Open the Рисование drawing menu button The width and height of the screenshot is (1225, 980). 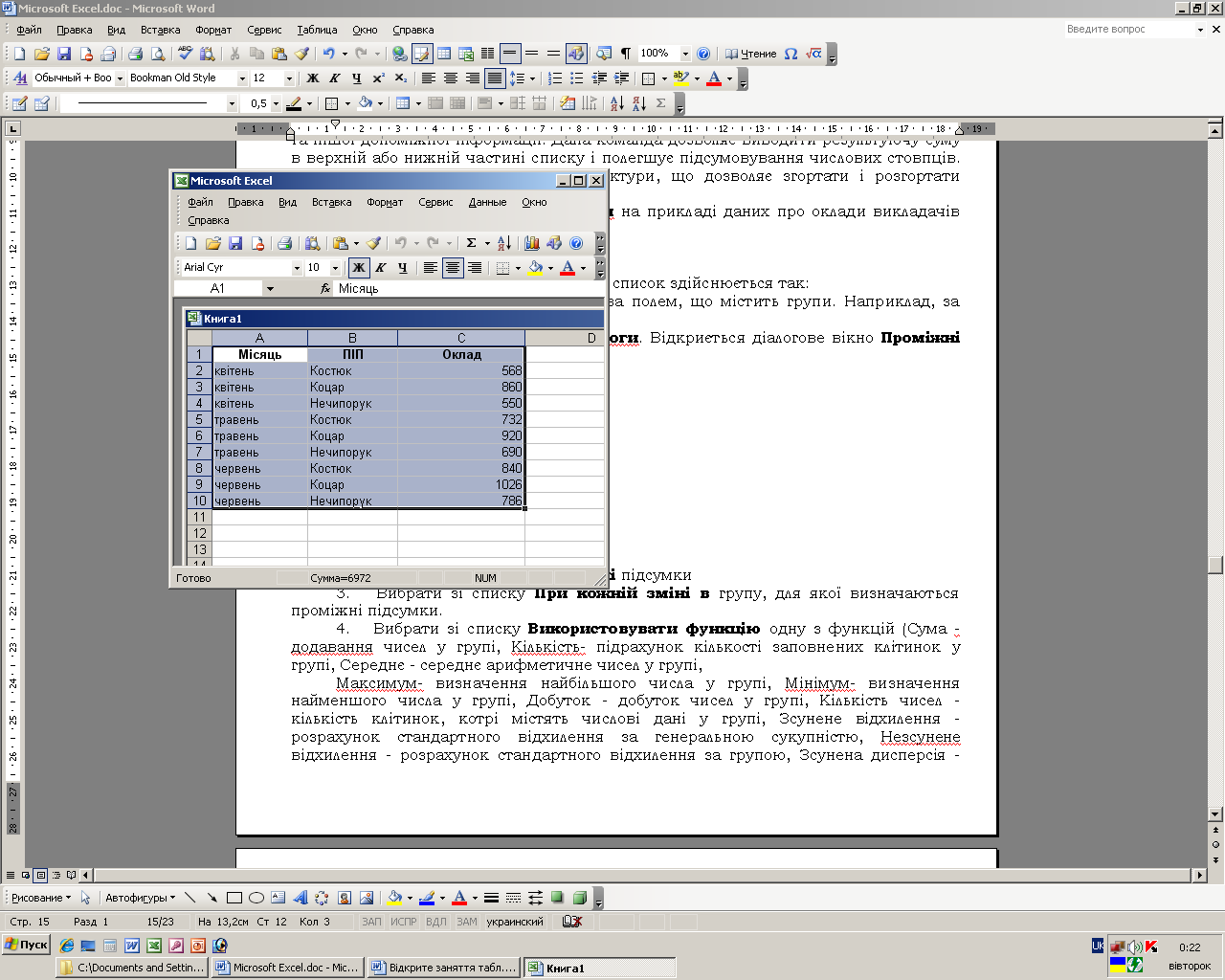(39, 898)
